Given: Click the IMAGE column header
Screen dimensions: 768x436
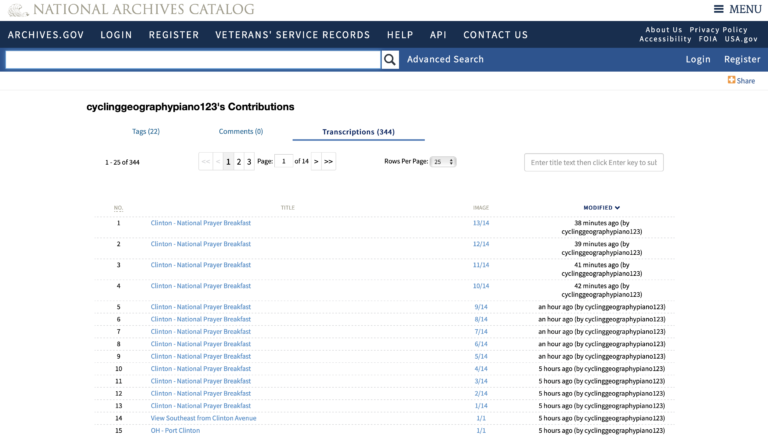Looking at the screenshot, I should click(481, 208).
